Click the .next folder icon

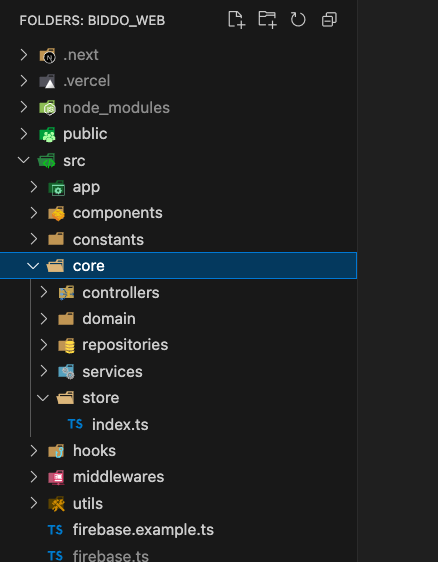pos(47,56)
